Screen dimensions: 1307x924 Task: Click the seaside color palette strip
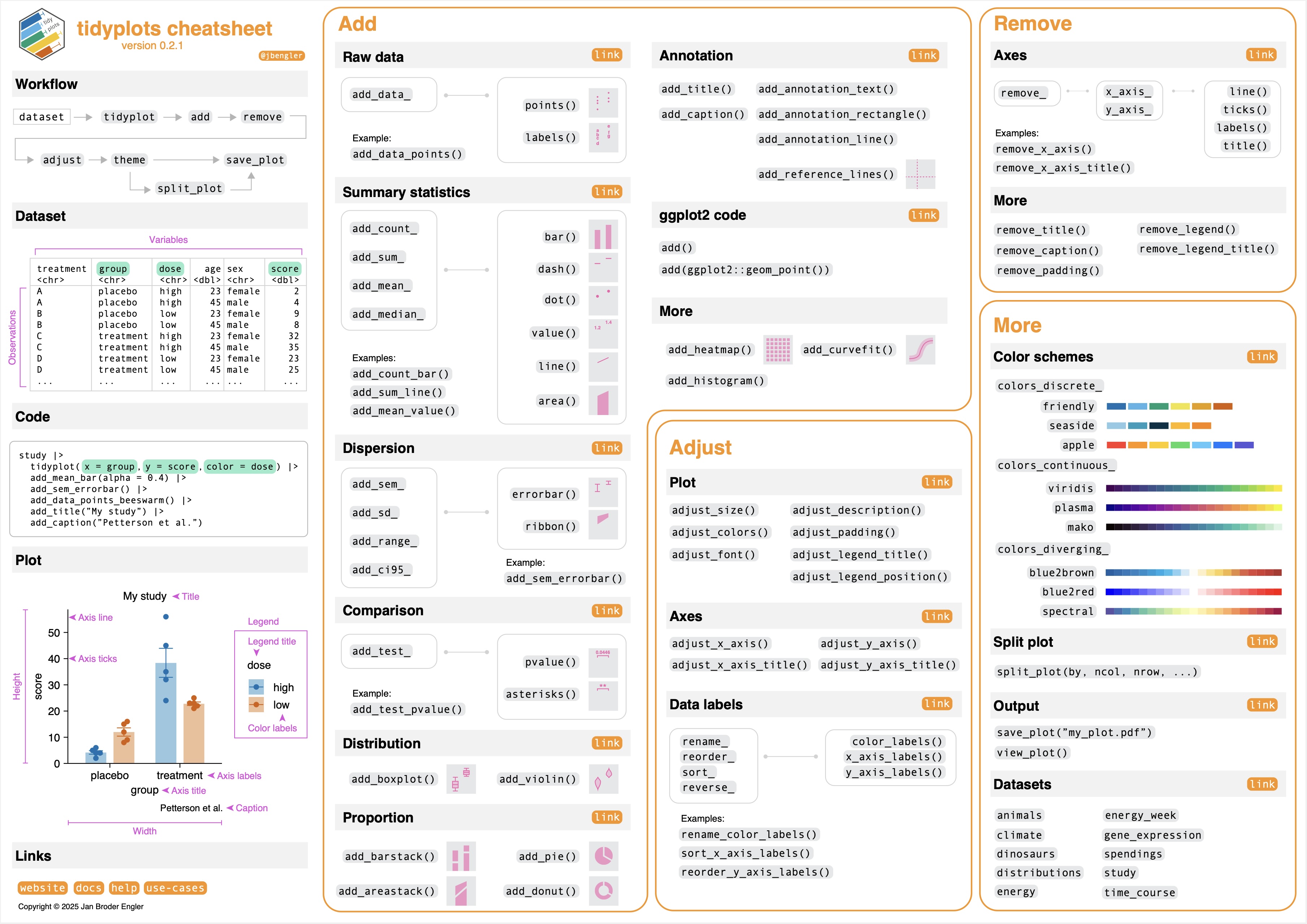coord(1158,426)
